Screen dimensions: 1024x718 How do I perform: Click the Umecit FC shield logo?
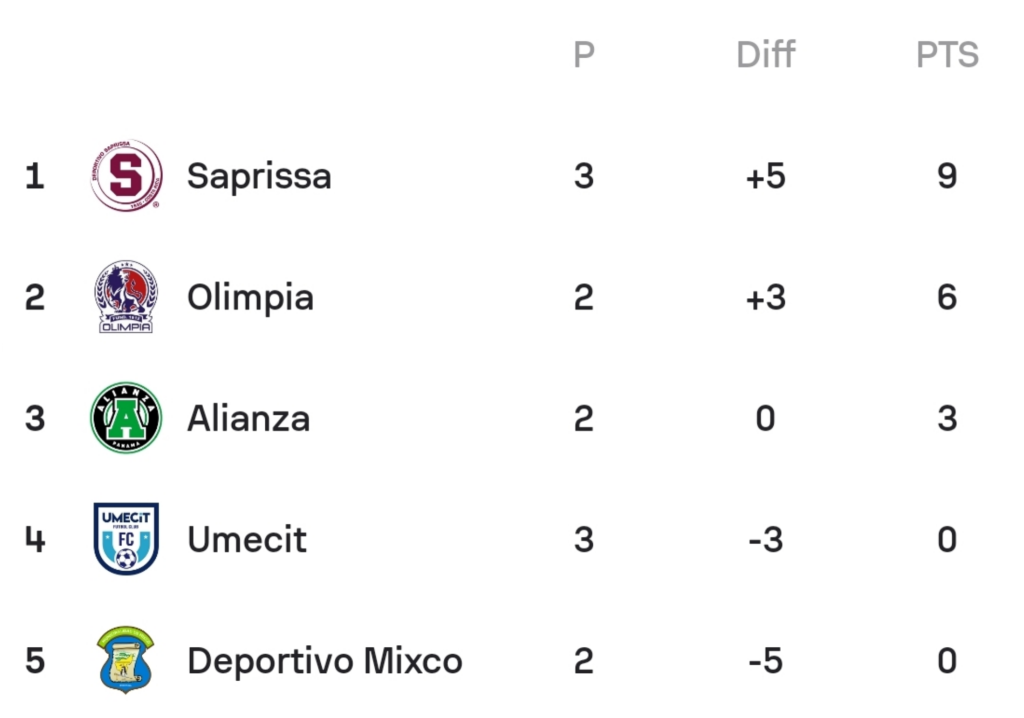pyautogui.click(x=126, y=538)
